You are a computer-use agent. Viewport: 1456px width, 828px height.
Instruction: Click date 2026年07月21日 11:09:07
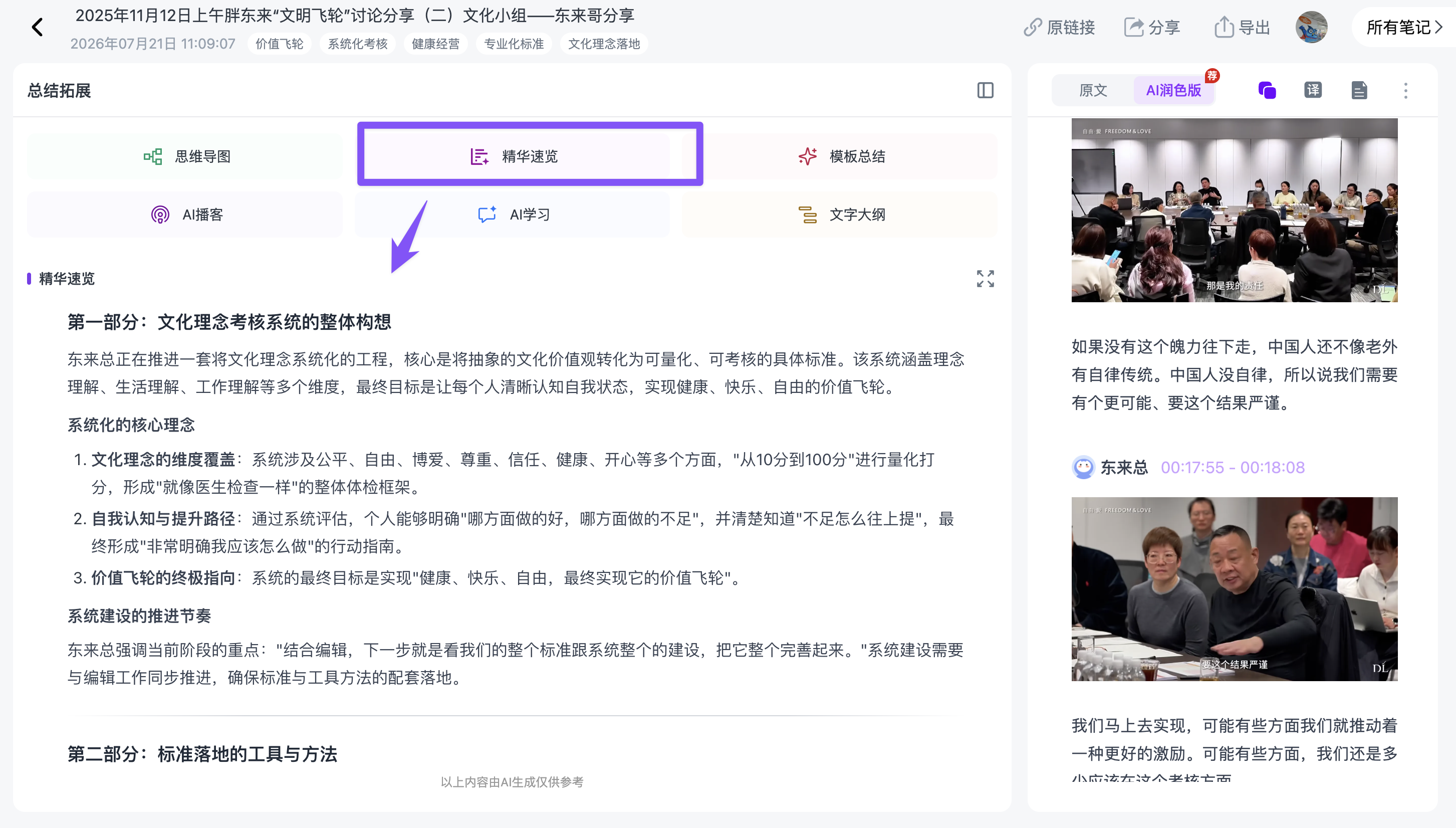(x=152, y=44)
